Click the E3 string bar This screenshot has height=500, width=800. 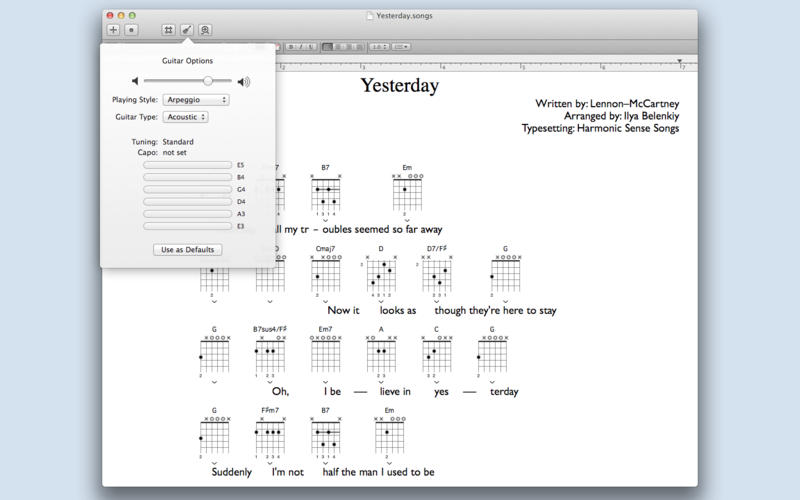[x=187, y=226]
